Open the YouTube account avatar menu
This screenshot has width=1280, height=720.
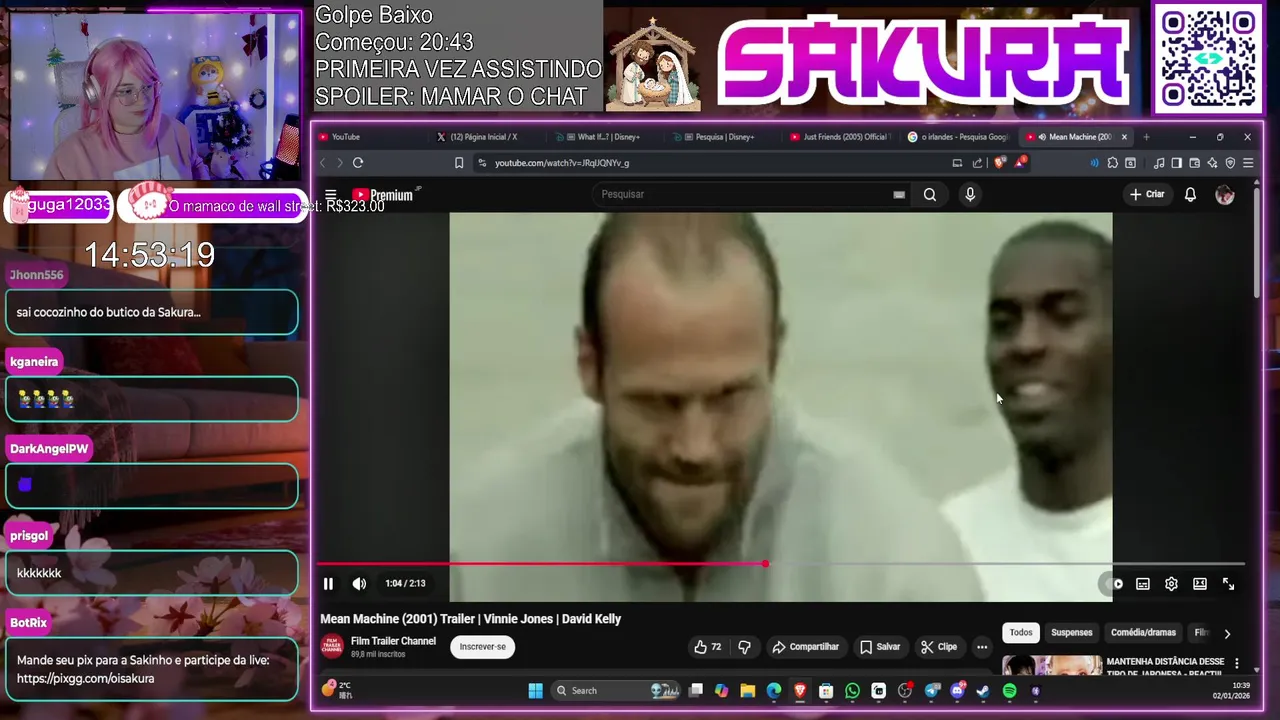1225,195
